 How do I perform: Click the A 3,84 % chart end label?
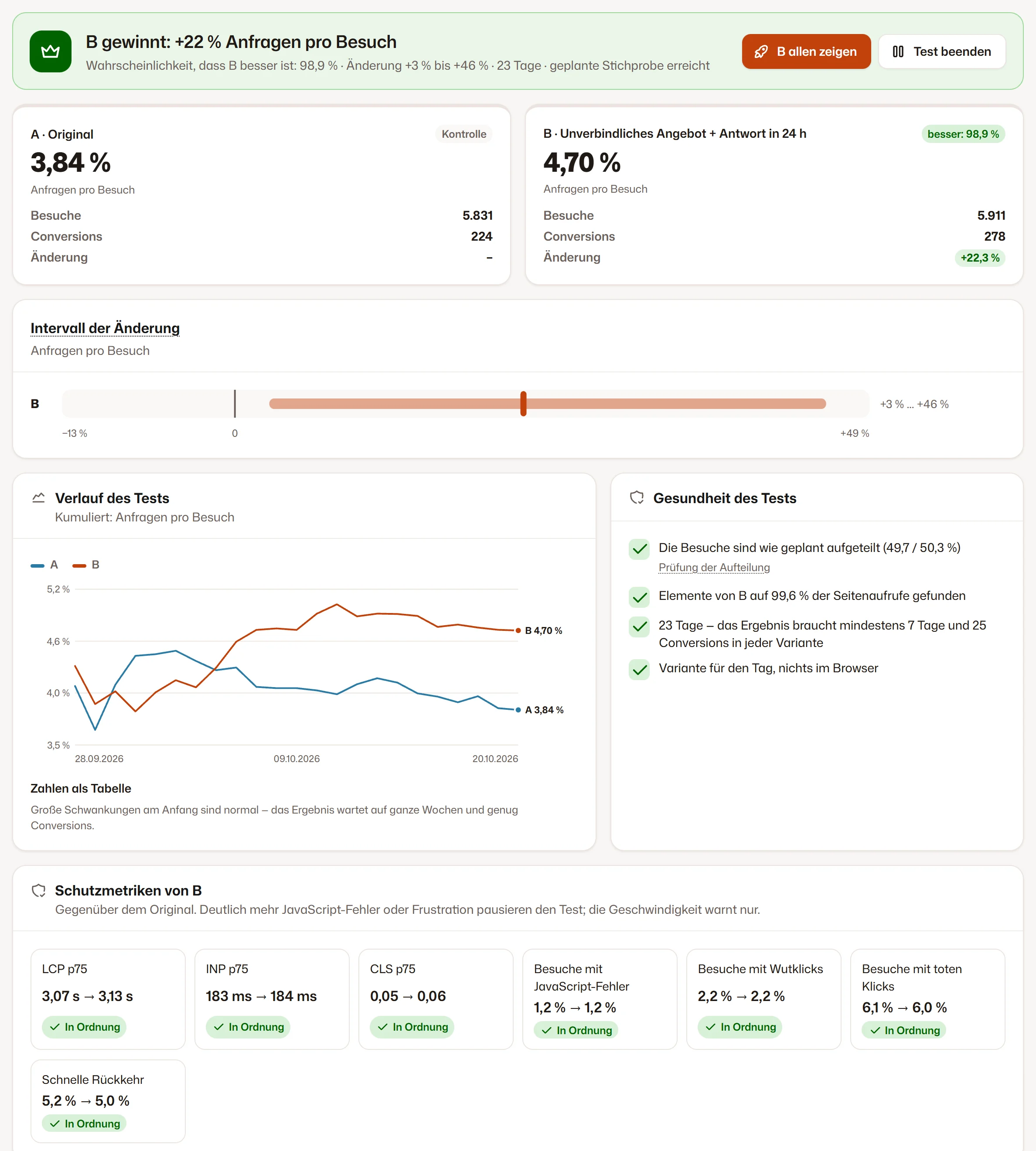pos(544,710)
